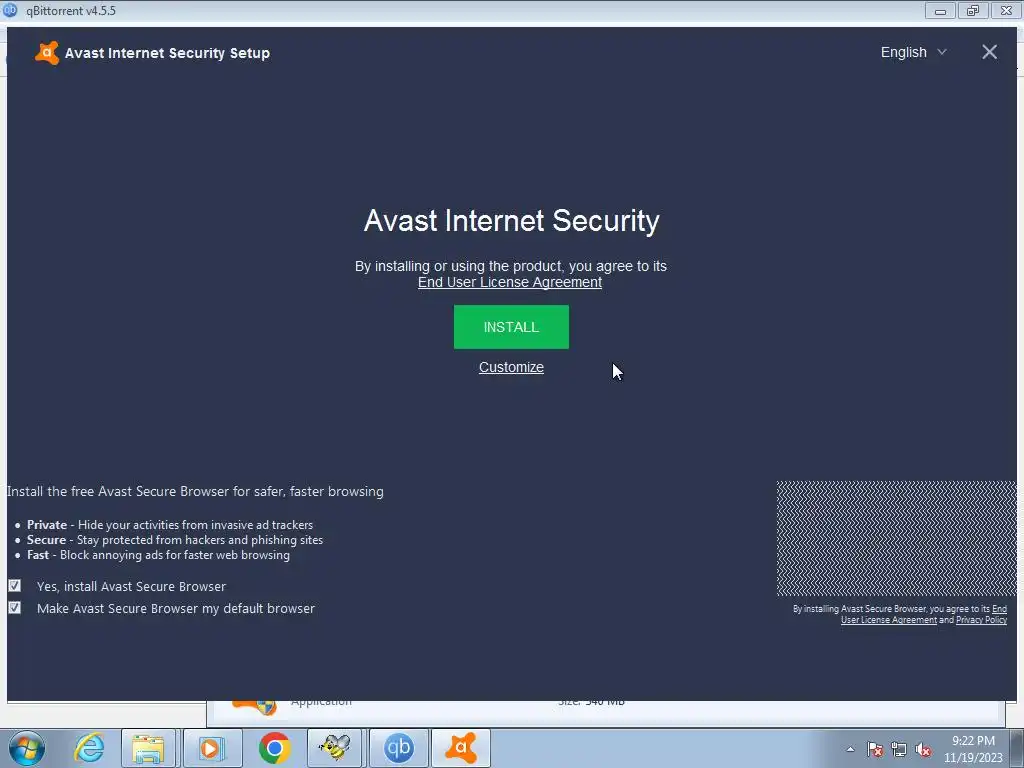Screen dimensions: 1024x768
Task: Launch Internet Explorer from the taskbar
Action: [89, 748]
